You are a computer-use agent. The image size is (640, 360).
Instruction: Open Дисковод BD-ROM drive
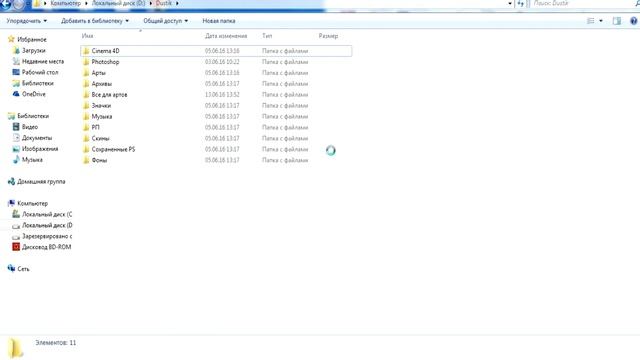click(x=47, y=247)
